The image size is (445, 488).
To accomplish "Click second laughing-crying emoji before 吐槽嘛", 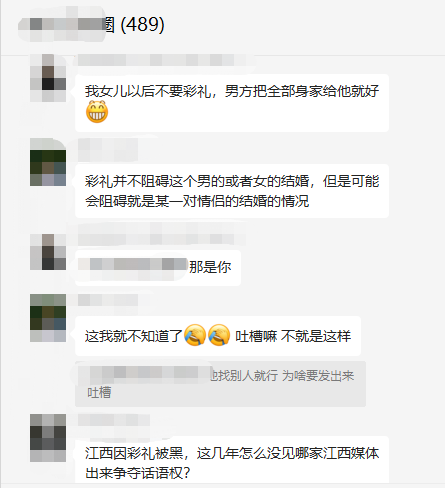I will [x=219, y=335].
